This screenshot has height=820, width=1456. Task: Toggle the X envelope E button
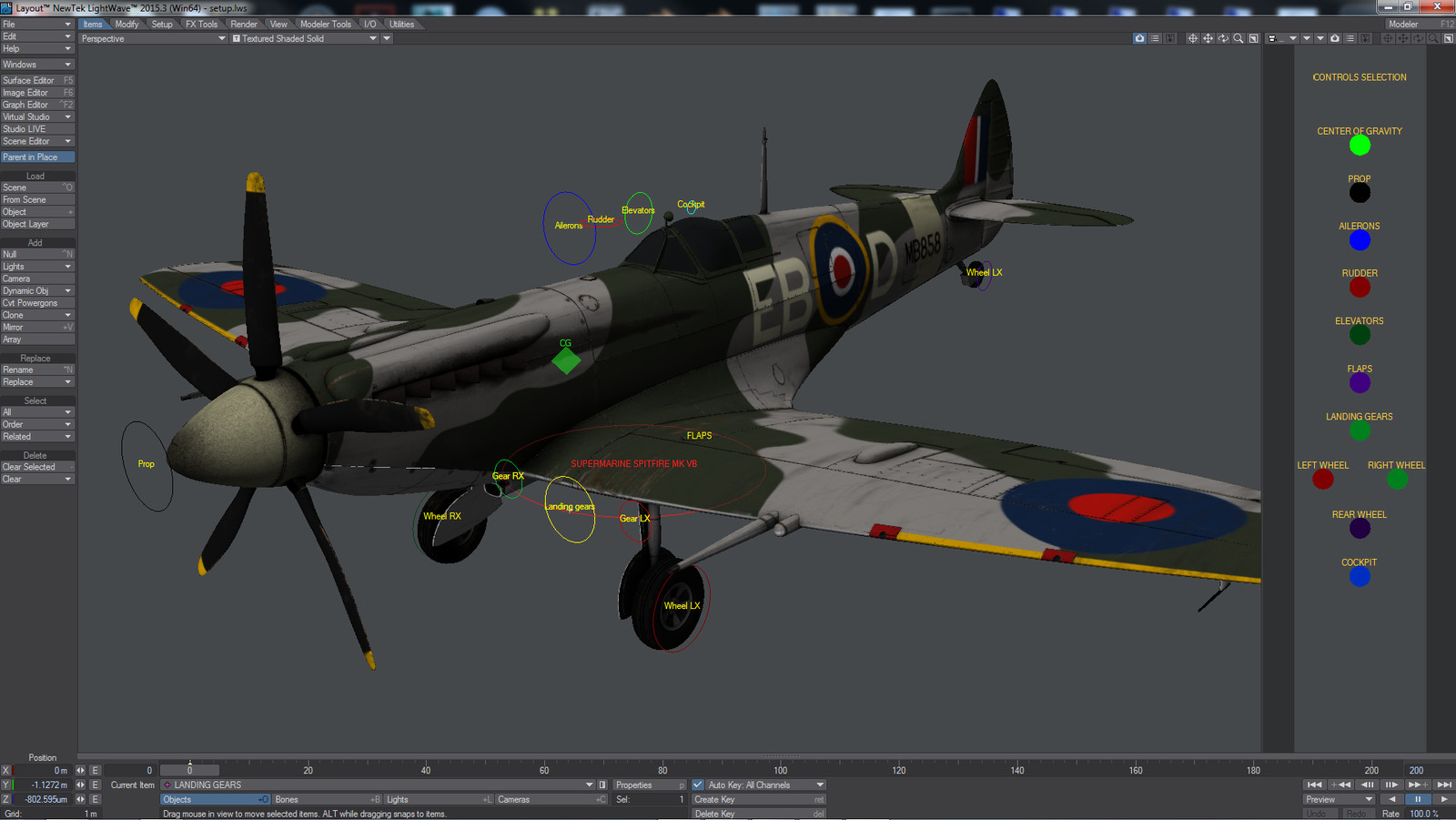95,770
